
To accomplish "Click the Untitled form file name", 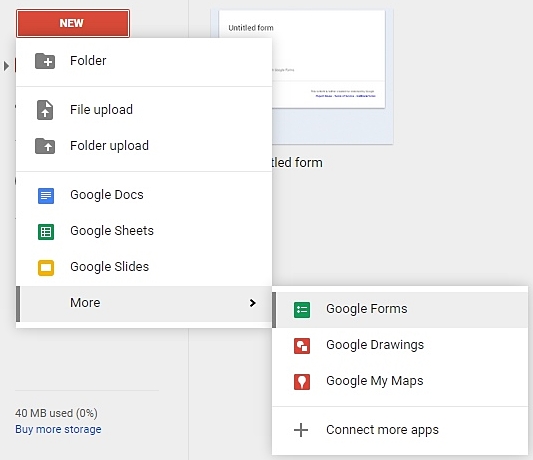I will pyautogui.click(x=297, y=163).
